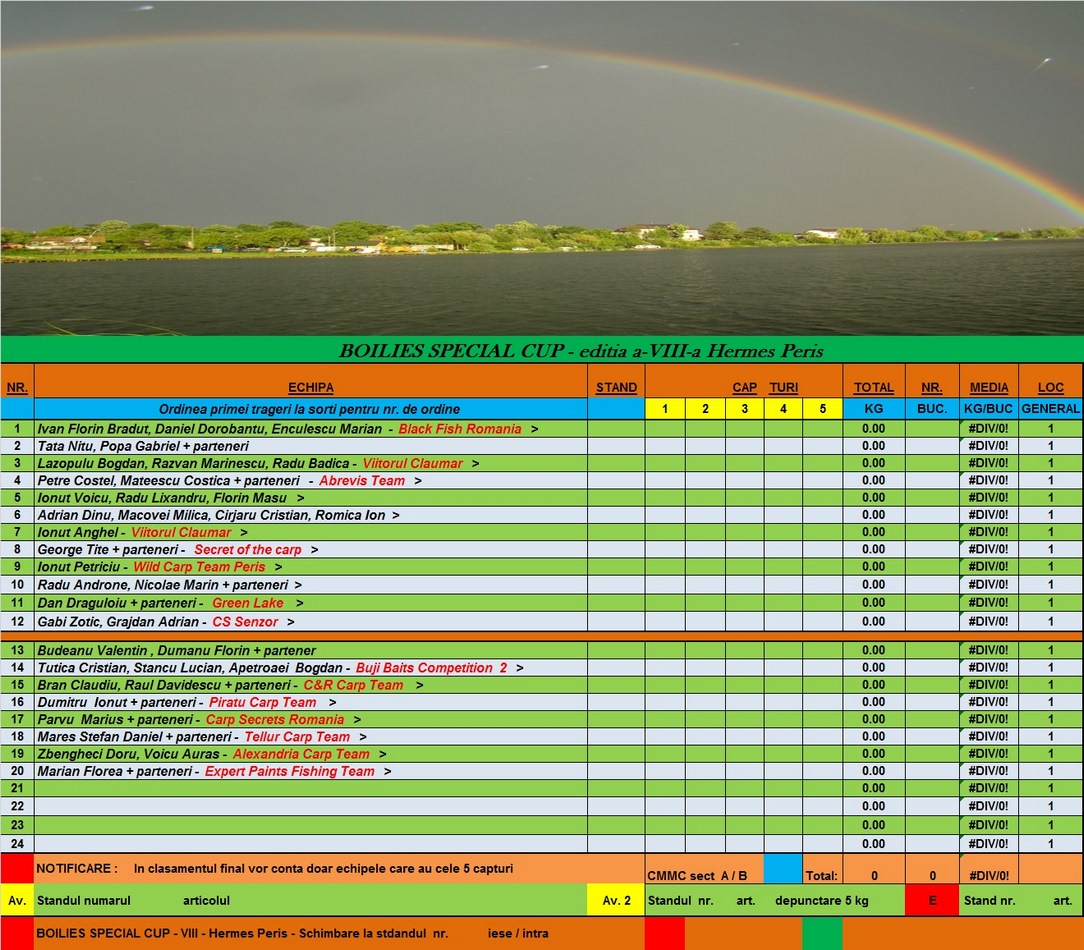The image size is (1084, 950).
Task: Click the rainbow lake photo
Action: click(542, 167)
